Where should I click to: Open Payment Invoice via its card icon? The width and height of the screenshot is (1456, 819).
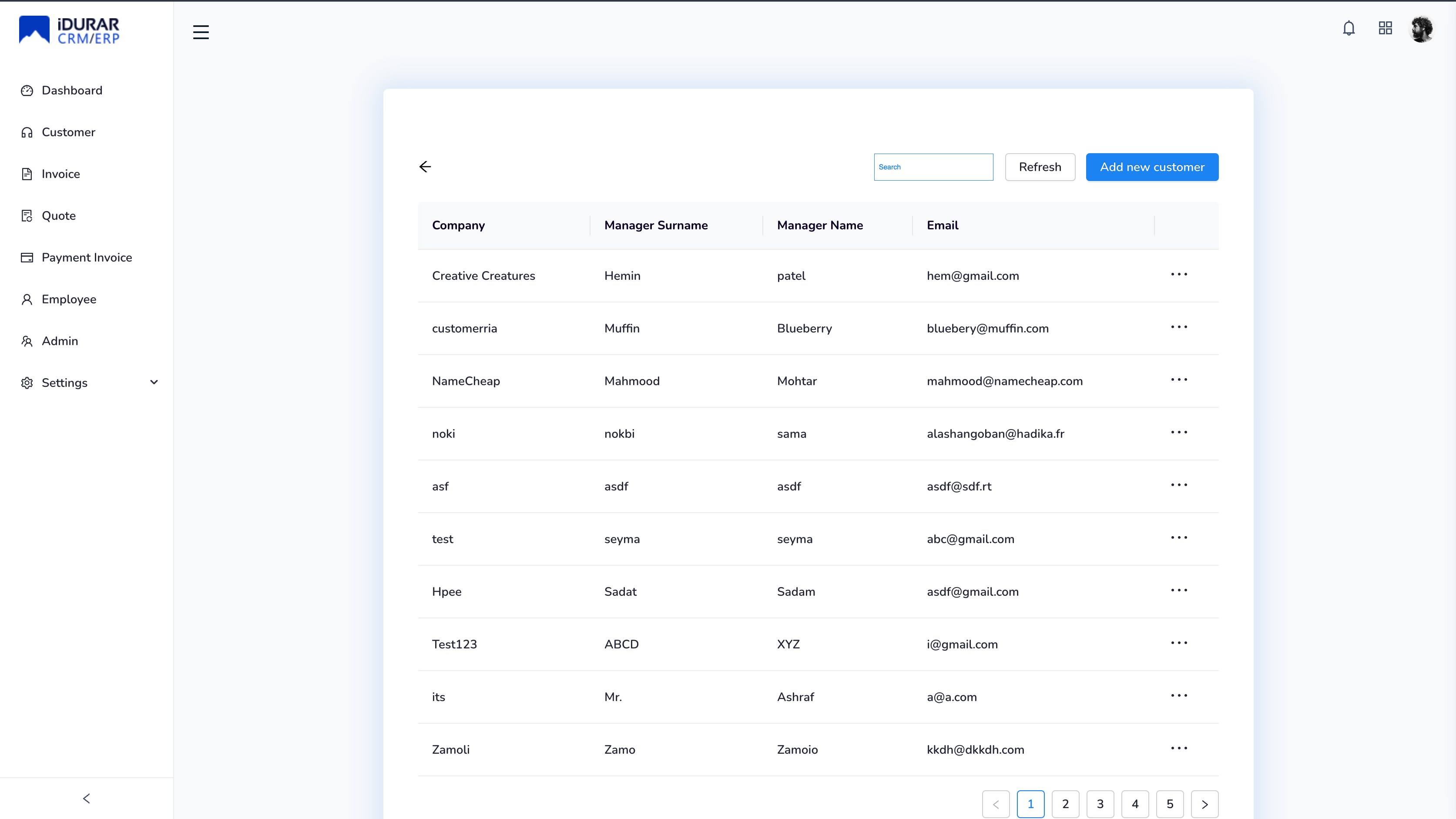(27, 257)
